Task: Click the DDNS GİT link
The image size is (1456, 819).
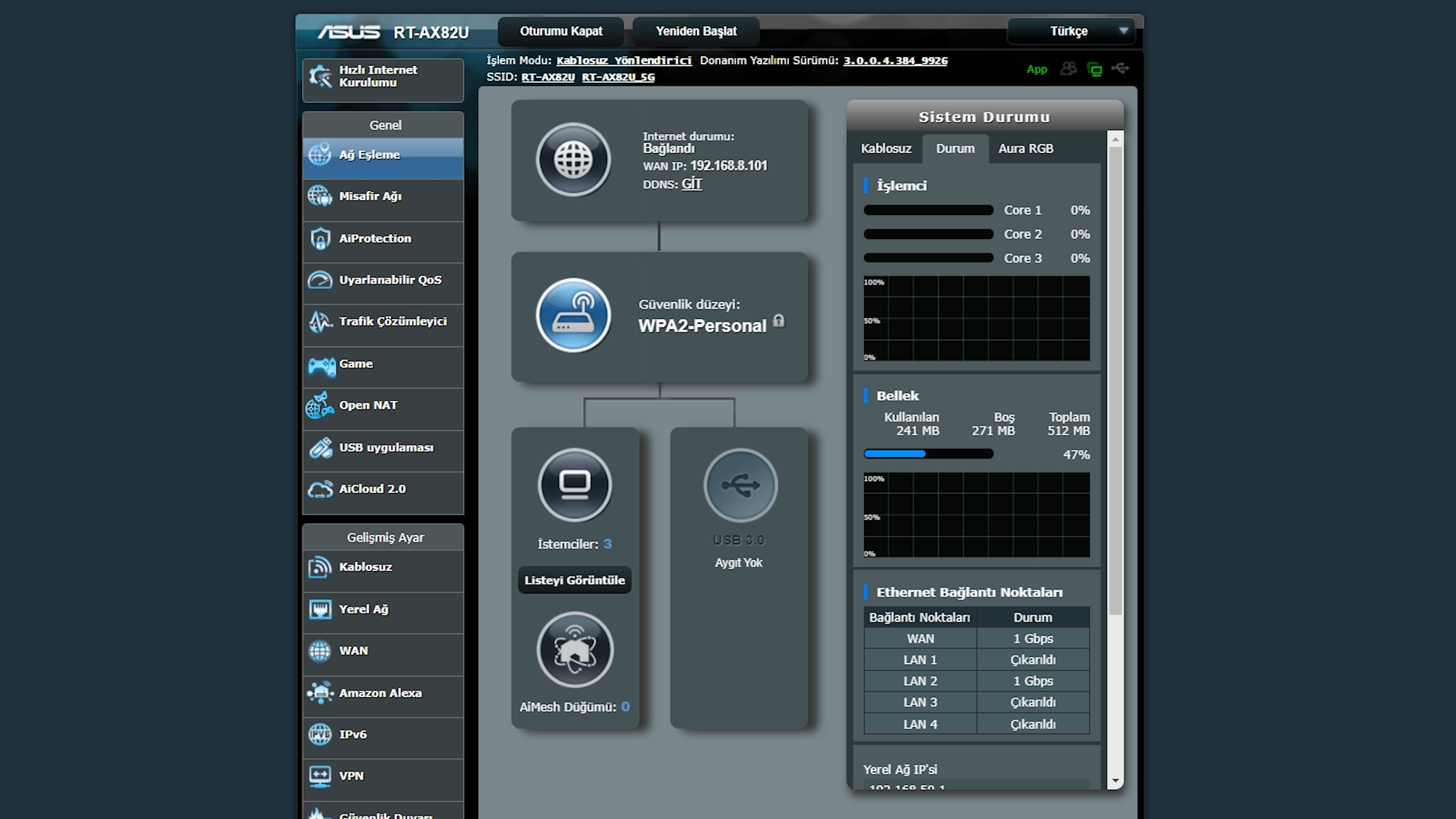Action: [692, 184]
